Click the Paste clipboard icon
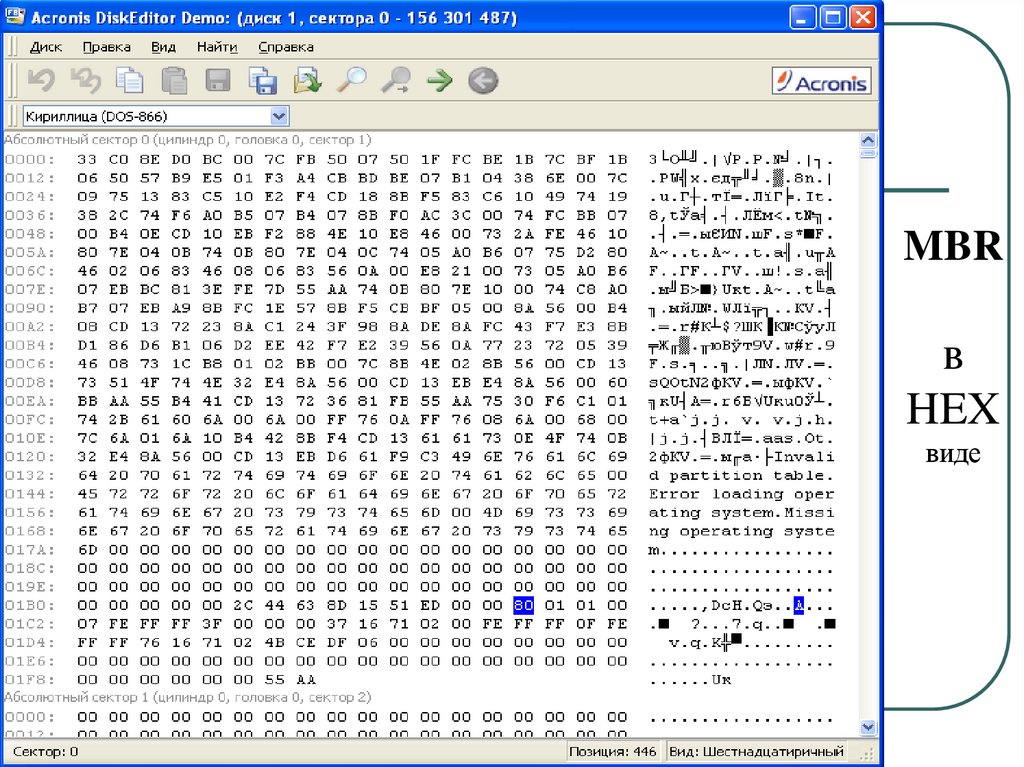The width and height of the screenshot is (1024, 767). [x=174, y=80]
